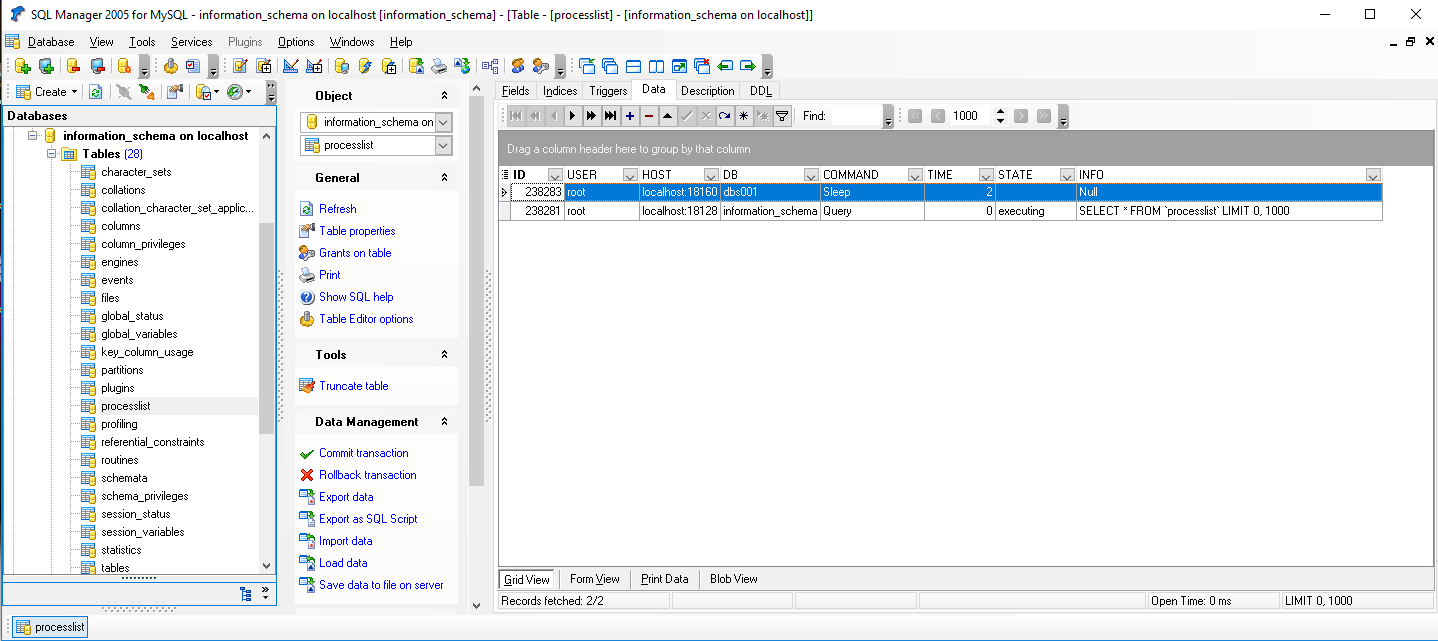Open the processlist table selector combo box
This screenshot has height=641, width=1438.
click(x=376, y=146)
